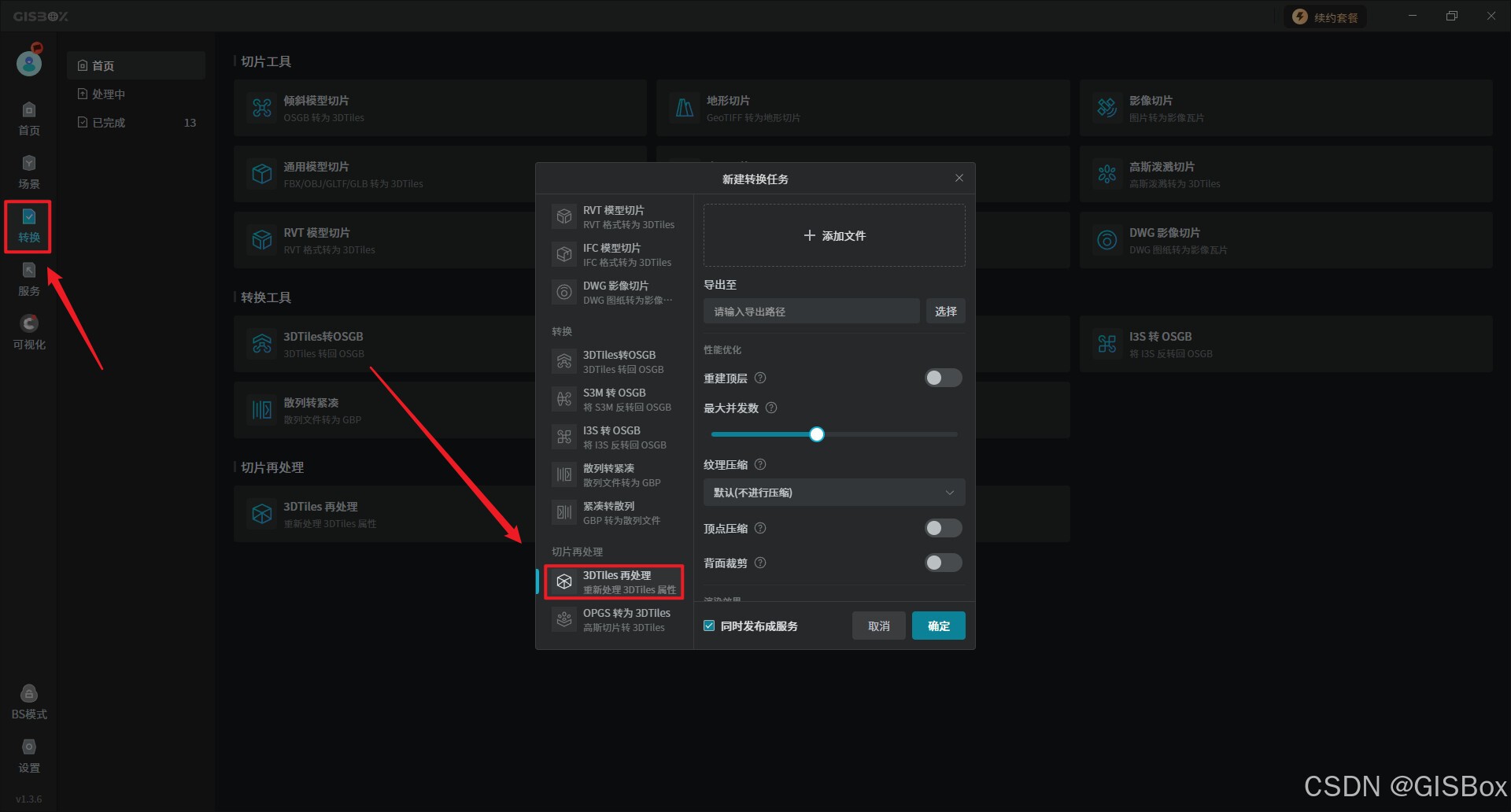The height and width of the screenshot is (812, 1511).
Task: Select IFC 模型切片 in dialog list
Action: [x=614, y=254]
